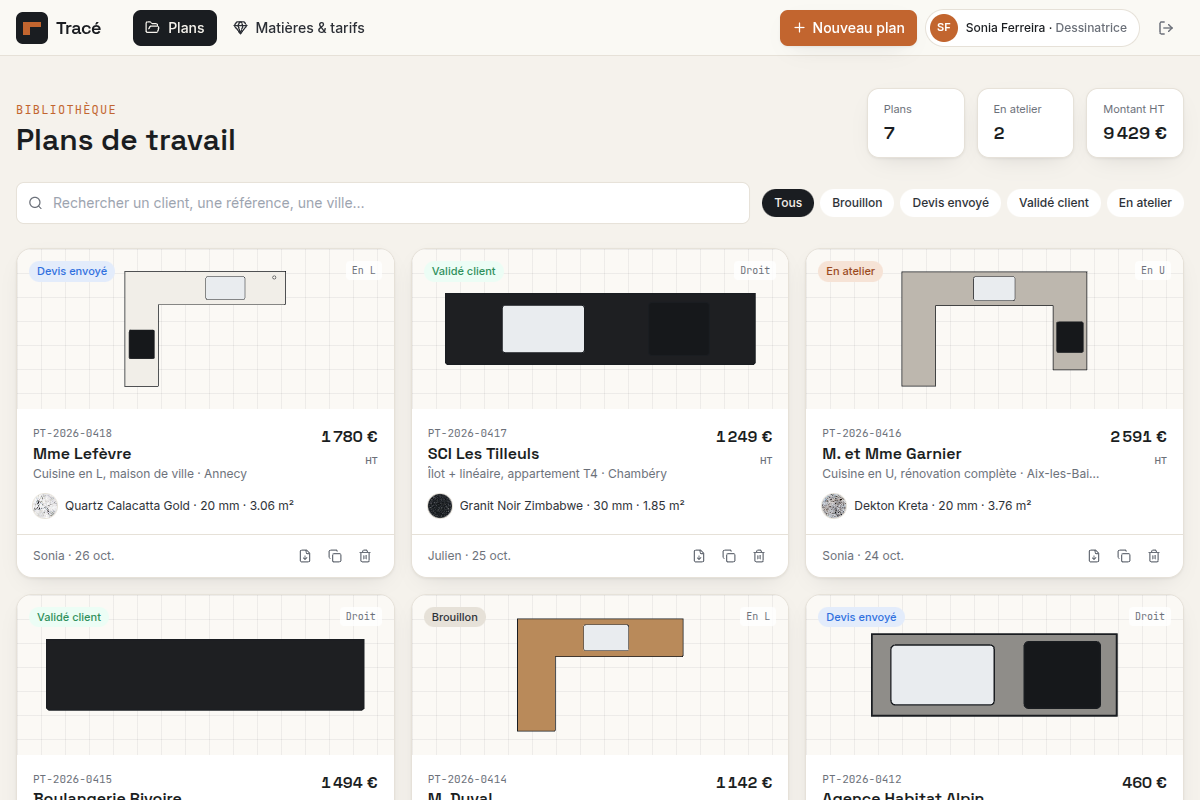
Task: Click the price 2 591 €
Action: click(1139, 437)
